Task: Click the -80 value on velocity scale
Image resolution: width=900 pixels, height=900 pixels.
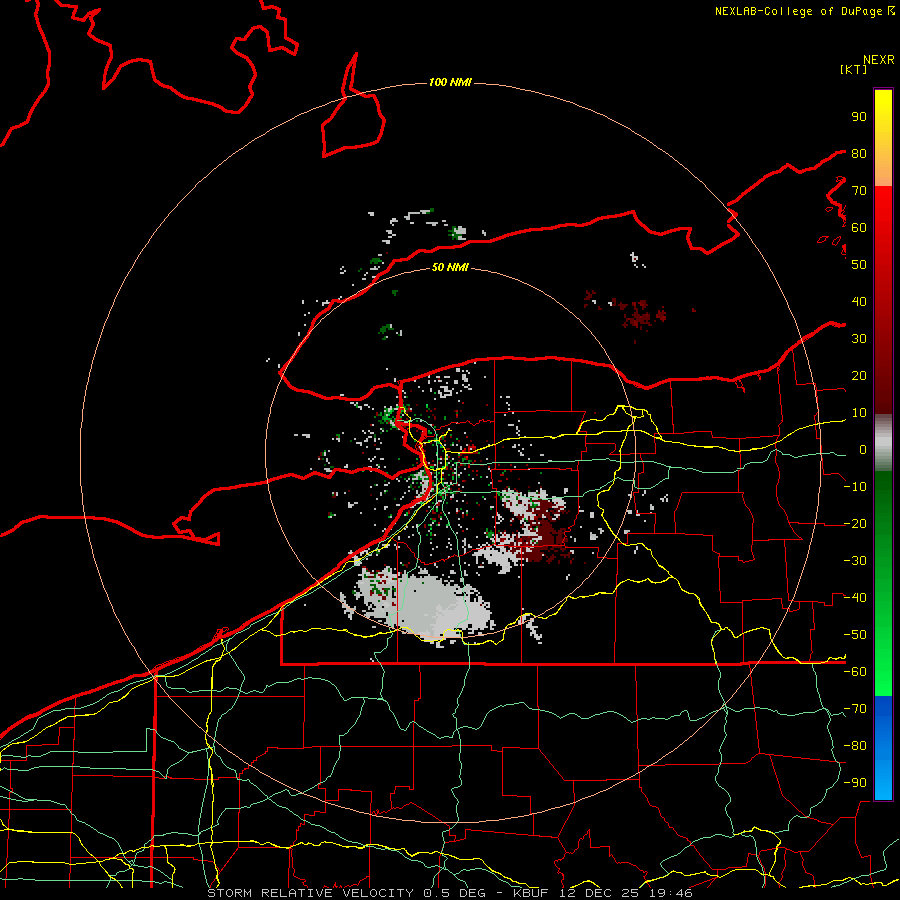Action: [x=855, y=746]
